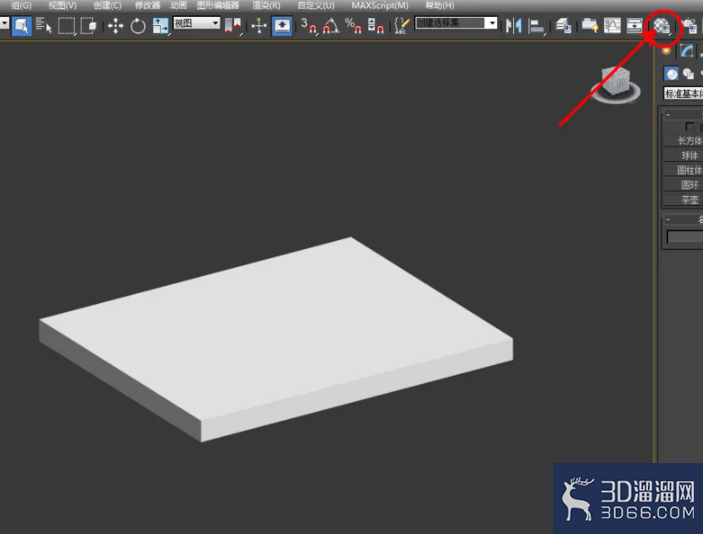The width and height of the screenshot is (703, 534).
Task: Switch to Create panel tab
Action: [x=666, y=51]
